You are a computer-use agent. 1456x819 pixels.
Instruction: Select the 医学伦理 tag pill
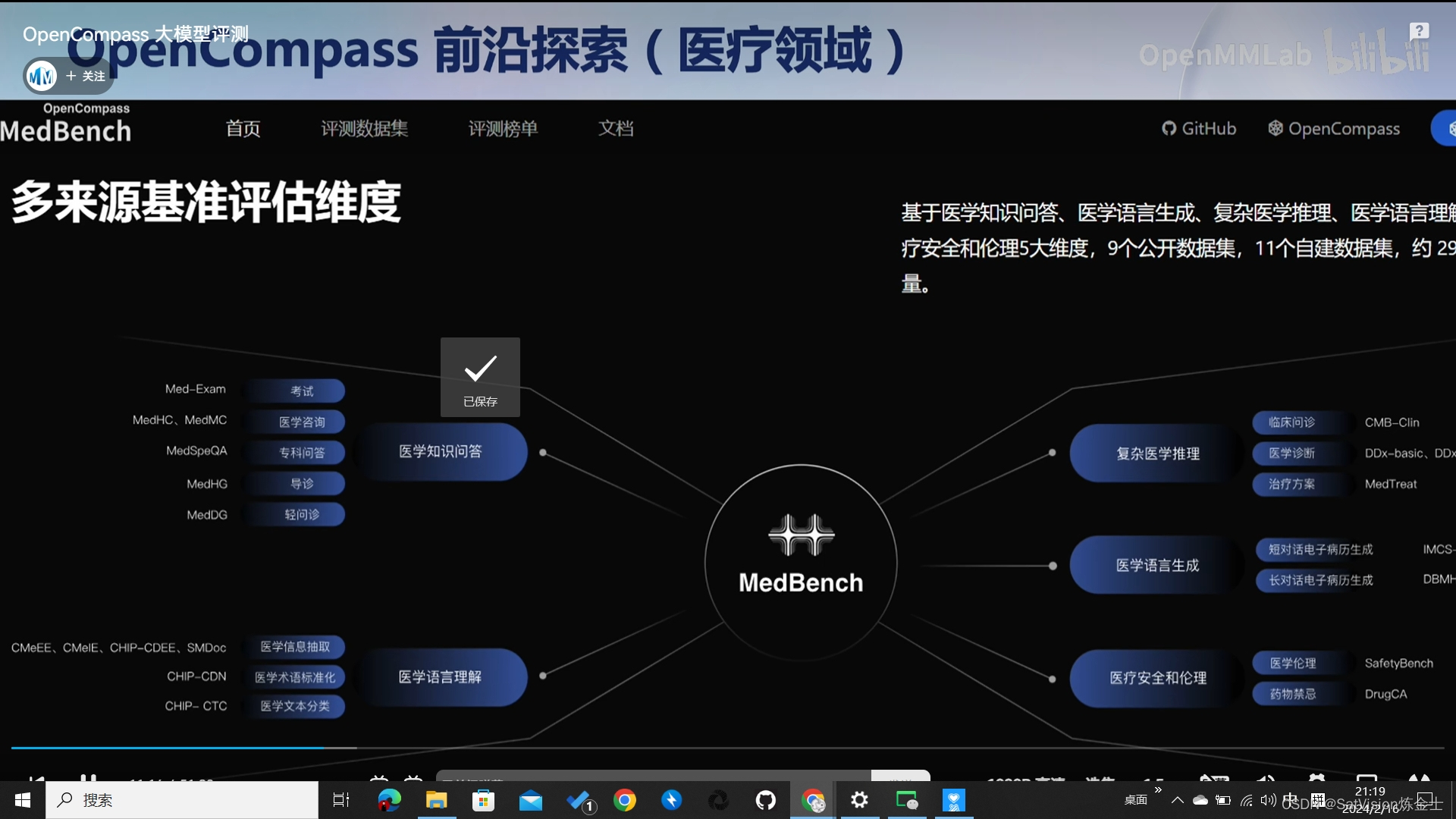click(x=1301, y=664)
